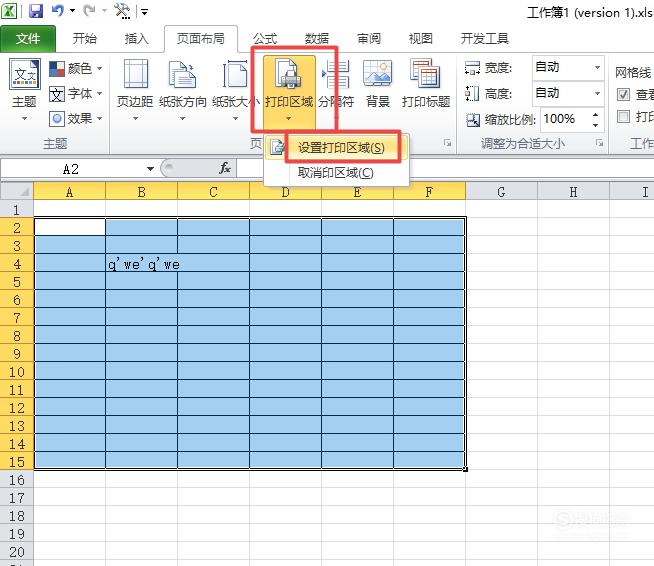Switch to the 开发工具 tab

click(x=485, y=39)
